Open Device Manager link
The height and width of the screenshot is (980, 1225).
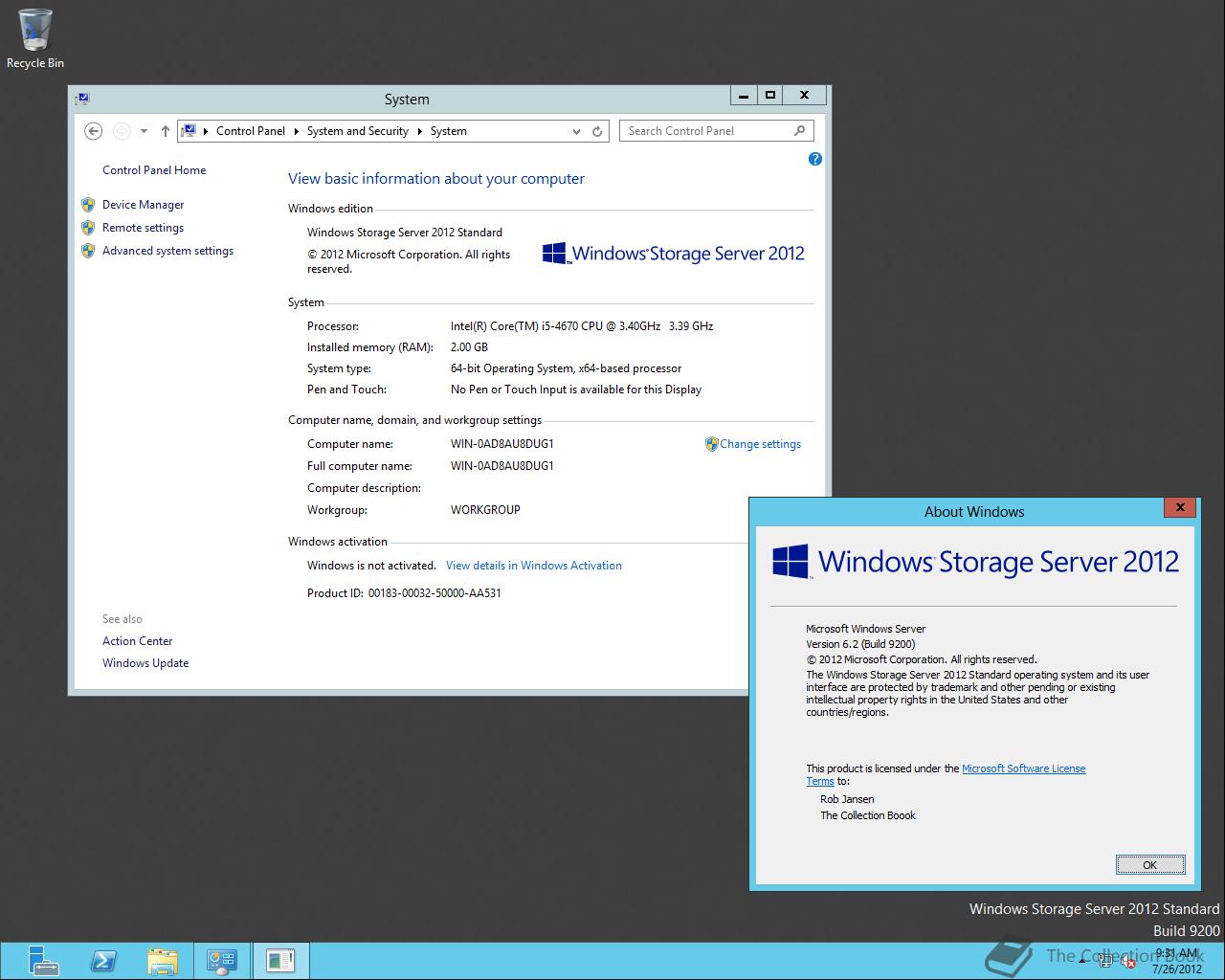(x=143, y=205)
